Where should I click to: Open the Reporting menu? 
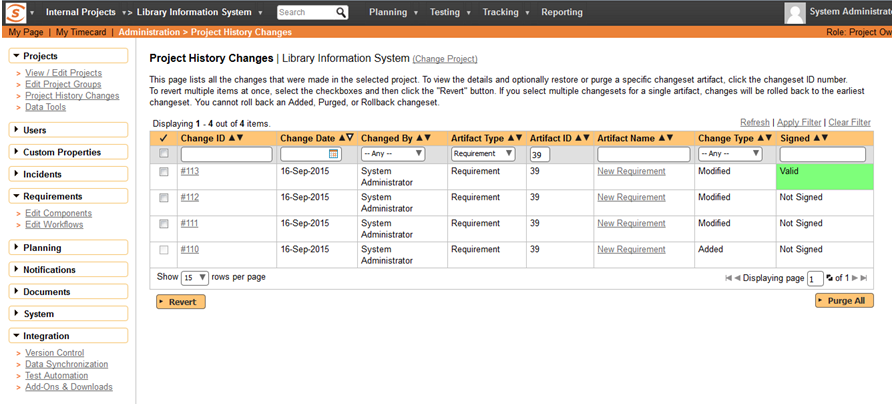click(x=561, y=13)
